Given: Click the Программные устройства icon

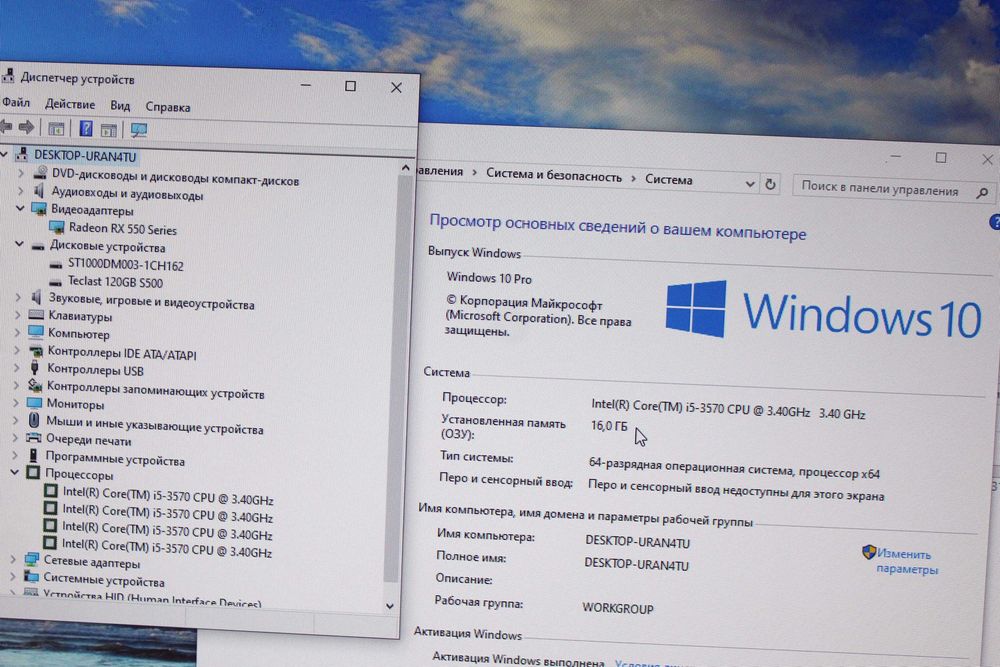Looking at the screenshot, I should click(x=33, y=455).
